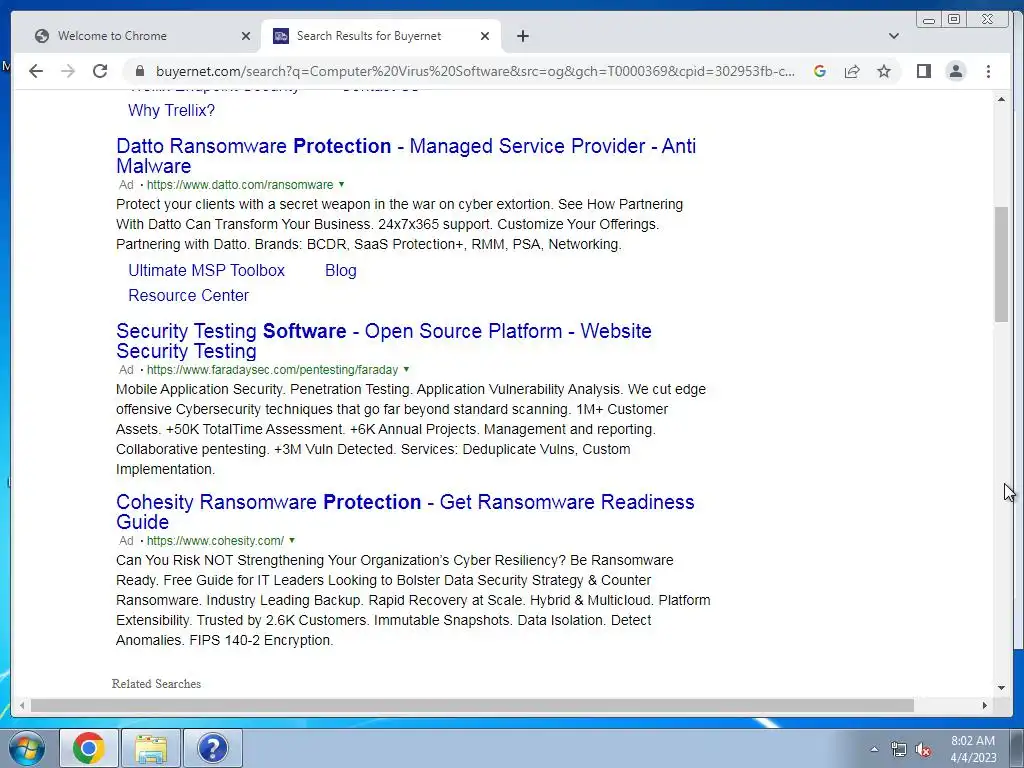Click the forward navigation arrow
Screen dimensions: 1024x768
68,71
